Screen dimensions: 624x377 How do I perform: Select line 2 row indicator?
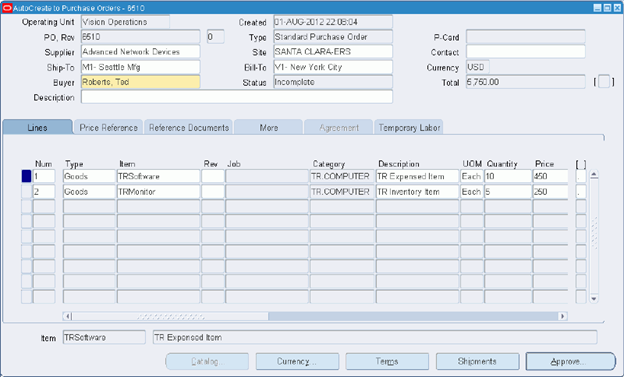[26, 191]
